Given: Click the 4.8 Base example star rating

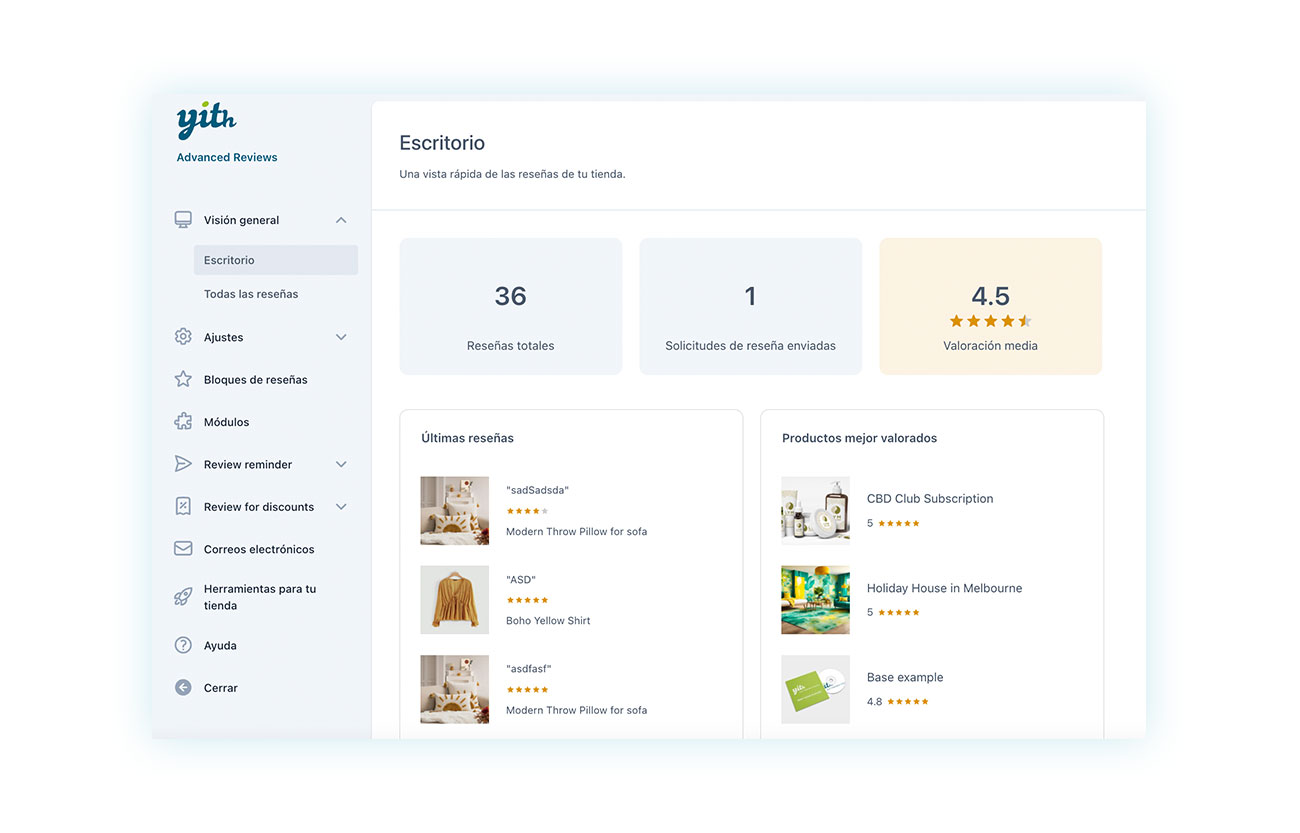Looking at the screenshot, I should pos(908,702).
